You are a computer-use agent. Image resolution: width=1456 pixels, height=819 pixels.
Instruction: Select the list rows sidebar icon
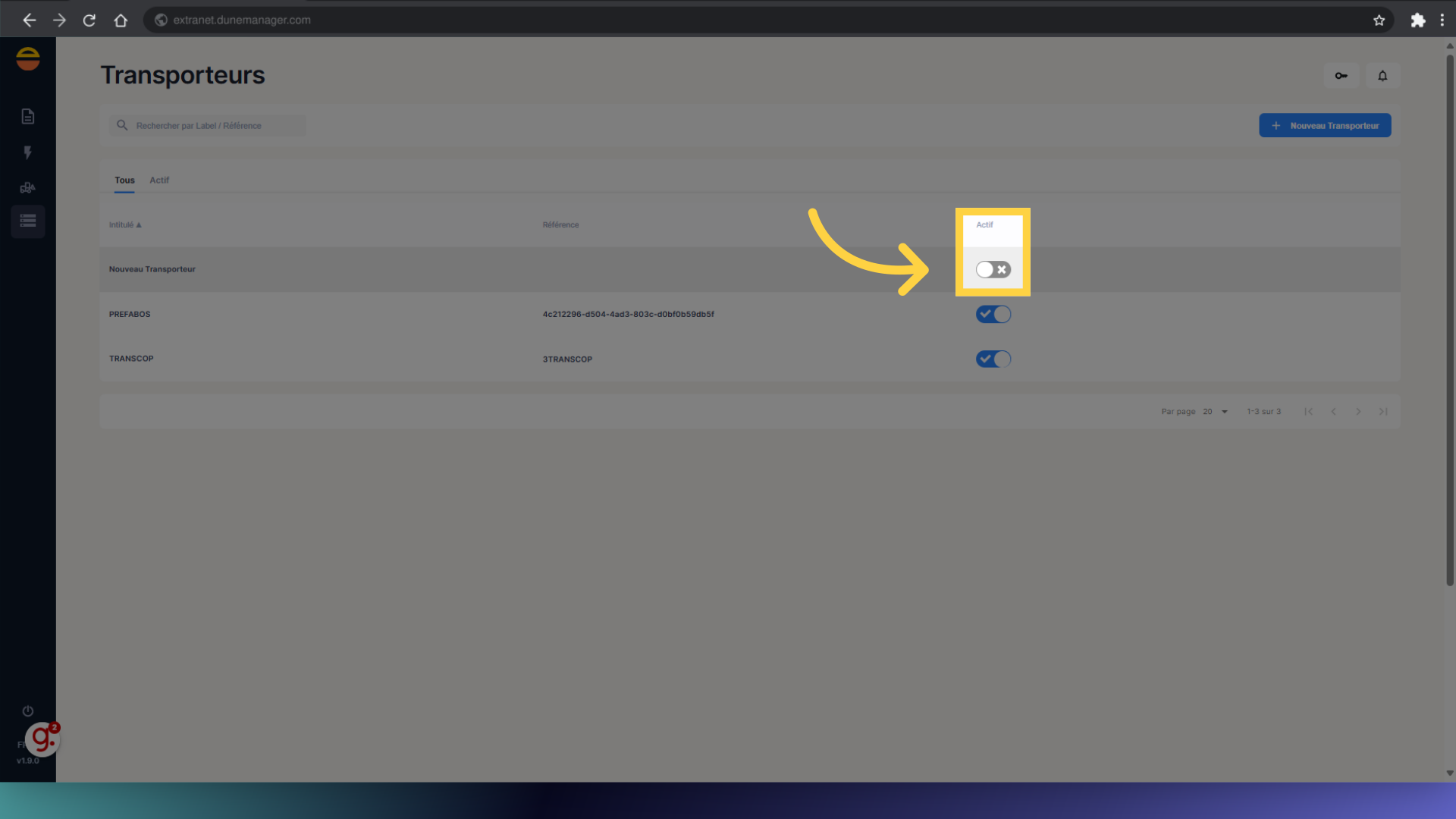click(28, 221)
